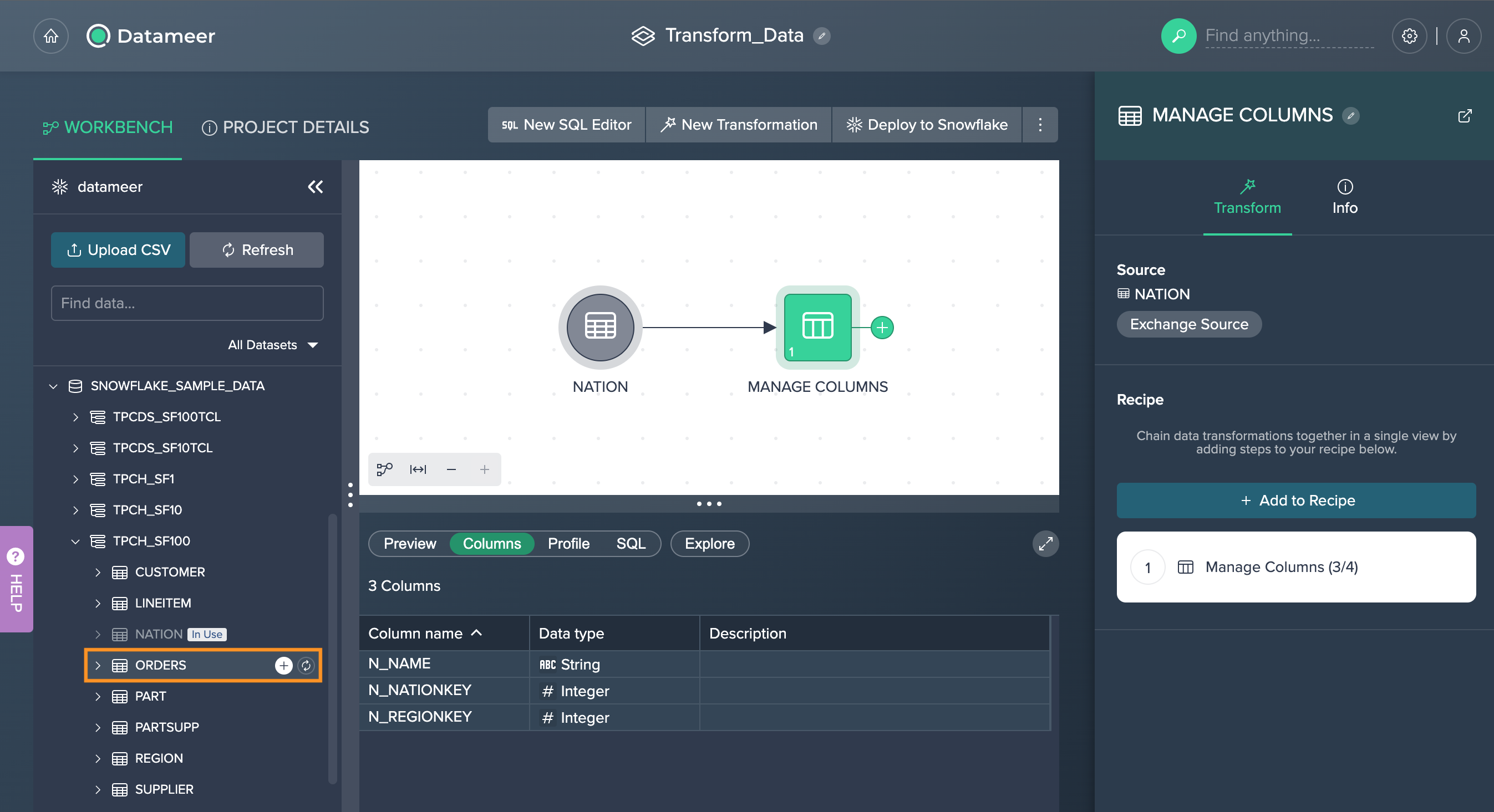Click the Exchange Source button
The width and height of the screenshot is (1494, 812).
pyautogui.click(x=1189, y=324)
